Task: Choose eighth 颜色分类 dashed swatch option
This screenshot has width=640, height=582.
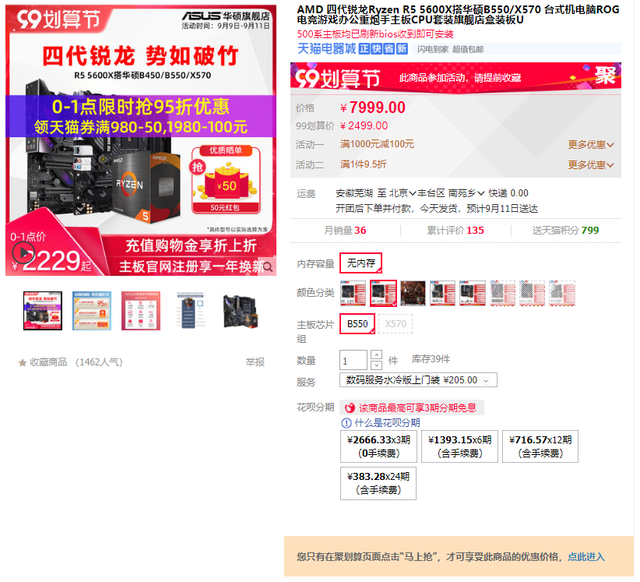Action: coord(562,293)
